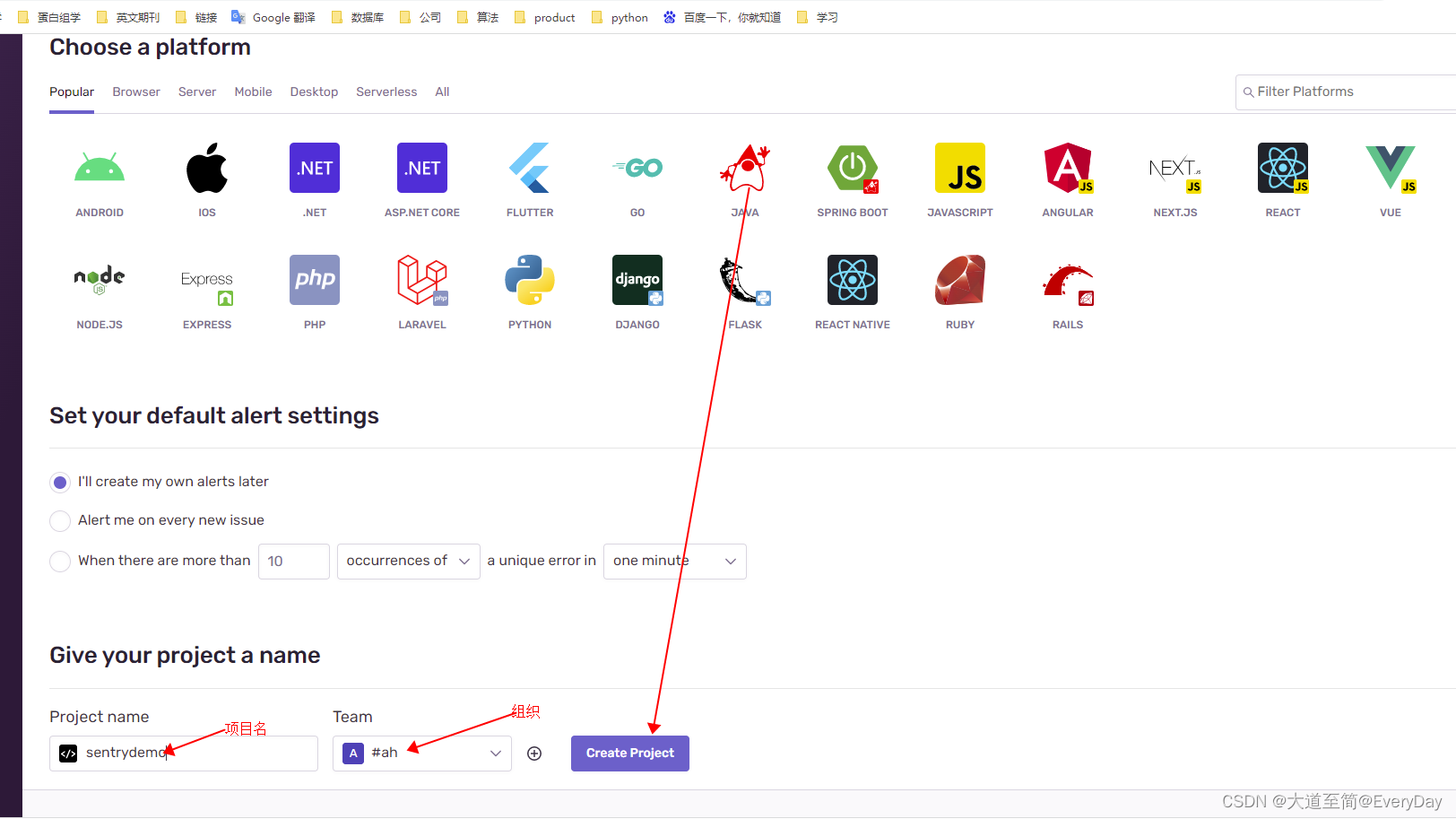This screenshot has height=819, width=1456.
Task: Click the Project name input field
Action: point(184,754)
